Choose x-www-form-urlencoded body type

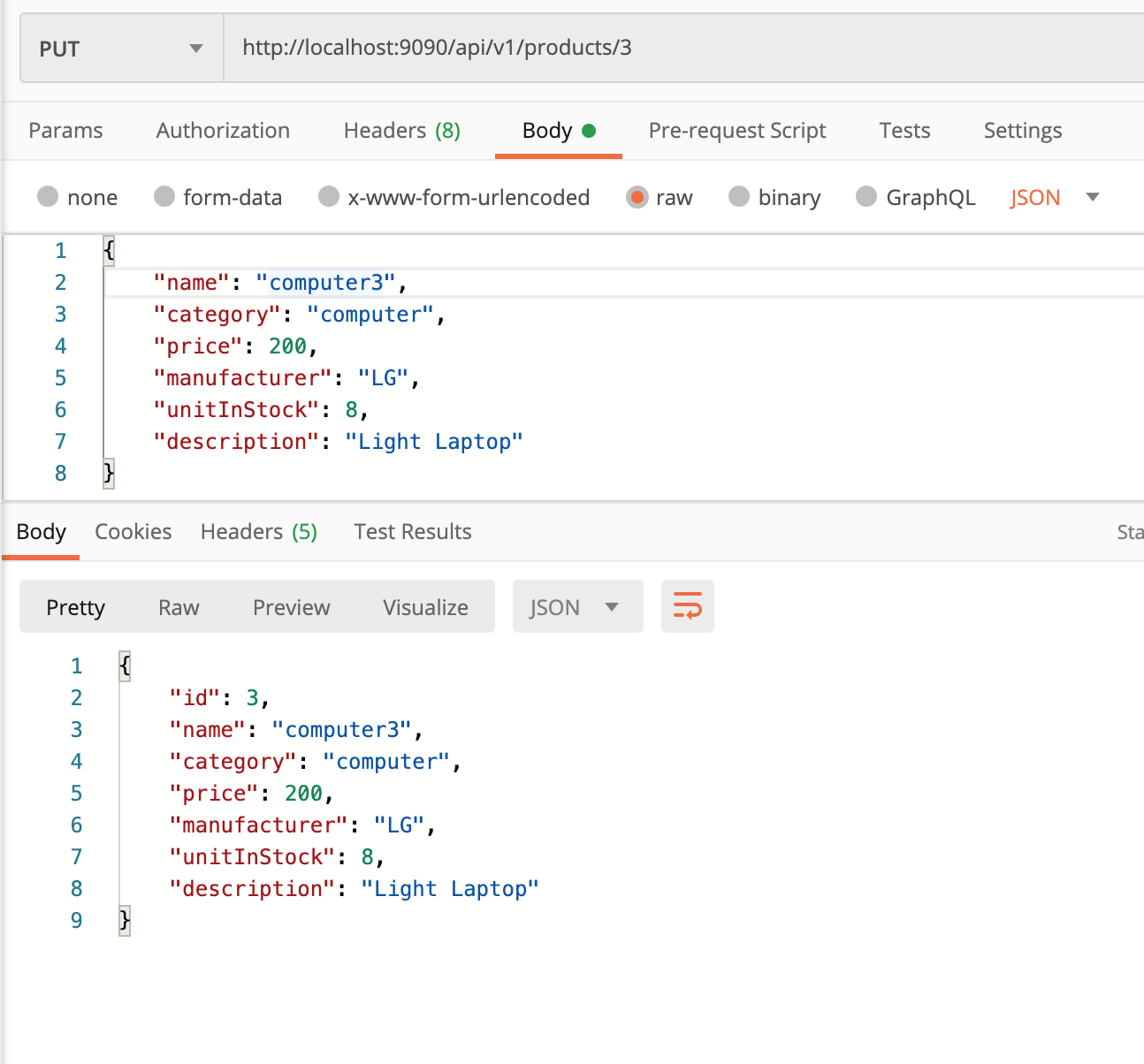tap(329, 196)
